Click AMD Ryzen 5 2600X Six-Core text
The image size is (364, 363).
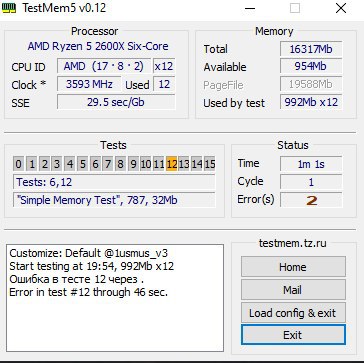(98, 46)
